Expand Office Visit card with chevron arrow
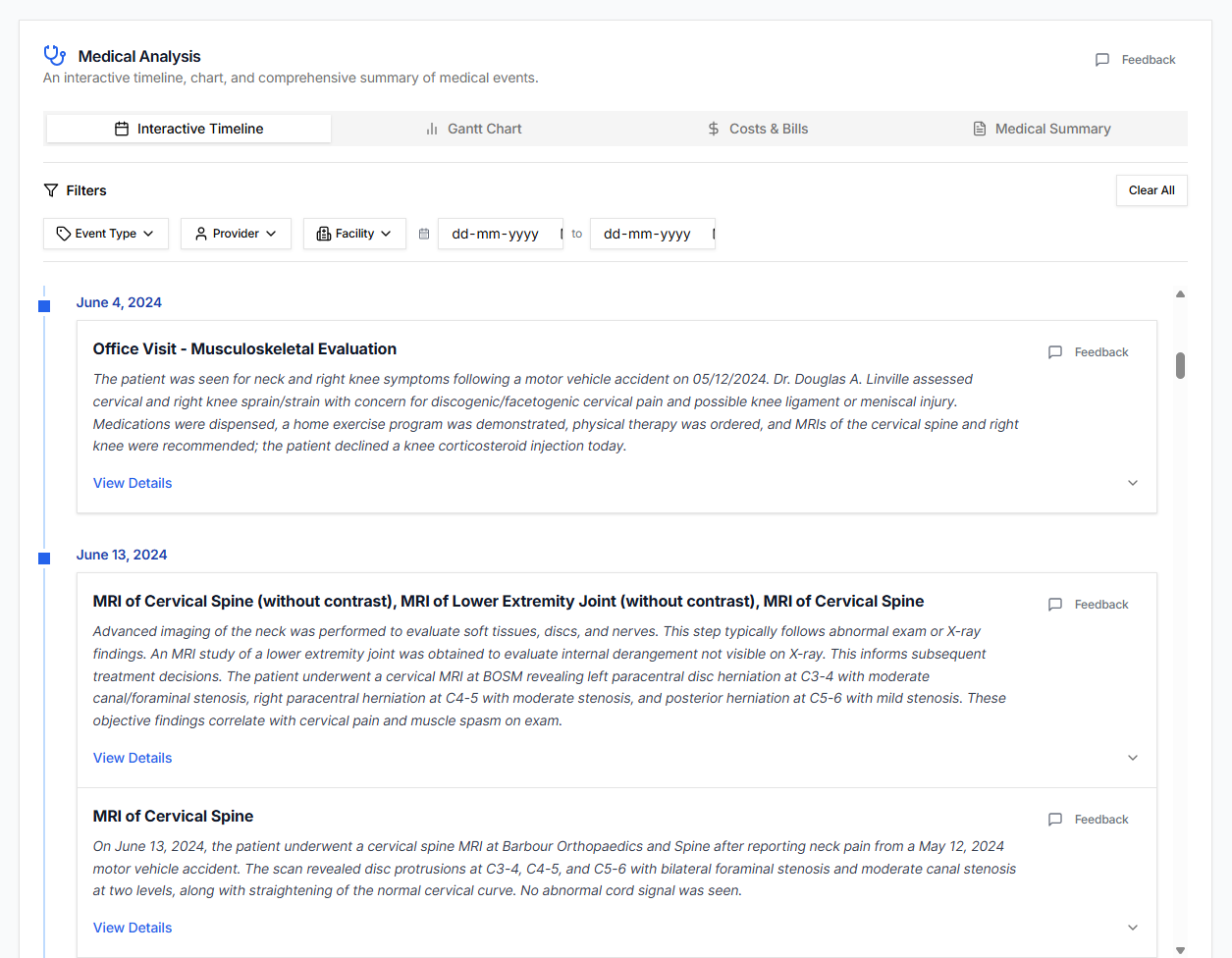1232x958 pixels. [x=1133, y=483]
